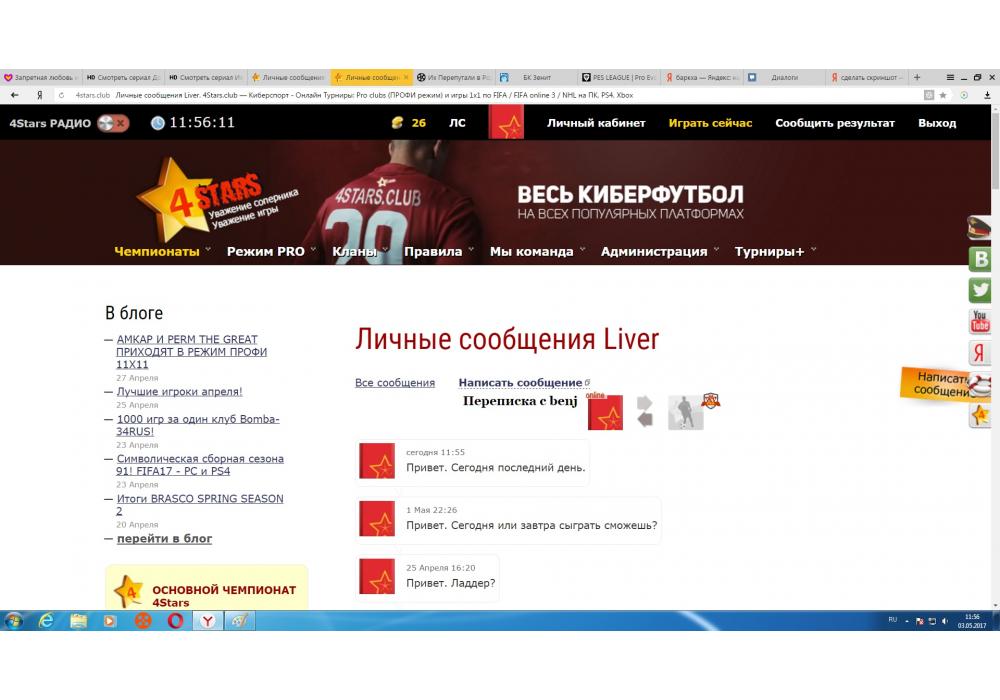Open File Explorer from taskbar
The width and height of the screenshot is (1000, 700).
pos(78,620)
